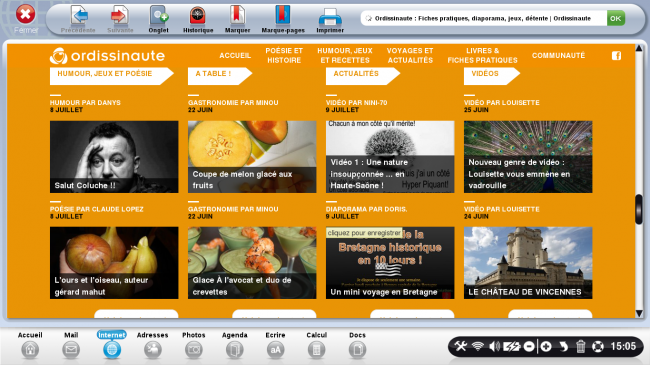Open Le Château de Vincennes video thumbnail
This screenshot has height=365, width=650.
coord(528,263)
